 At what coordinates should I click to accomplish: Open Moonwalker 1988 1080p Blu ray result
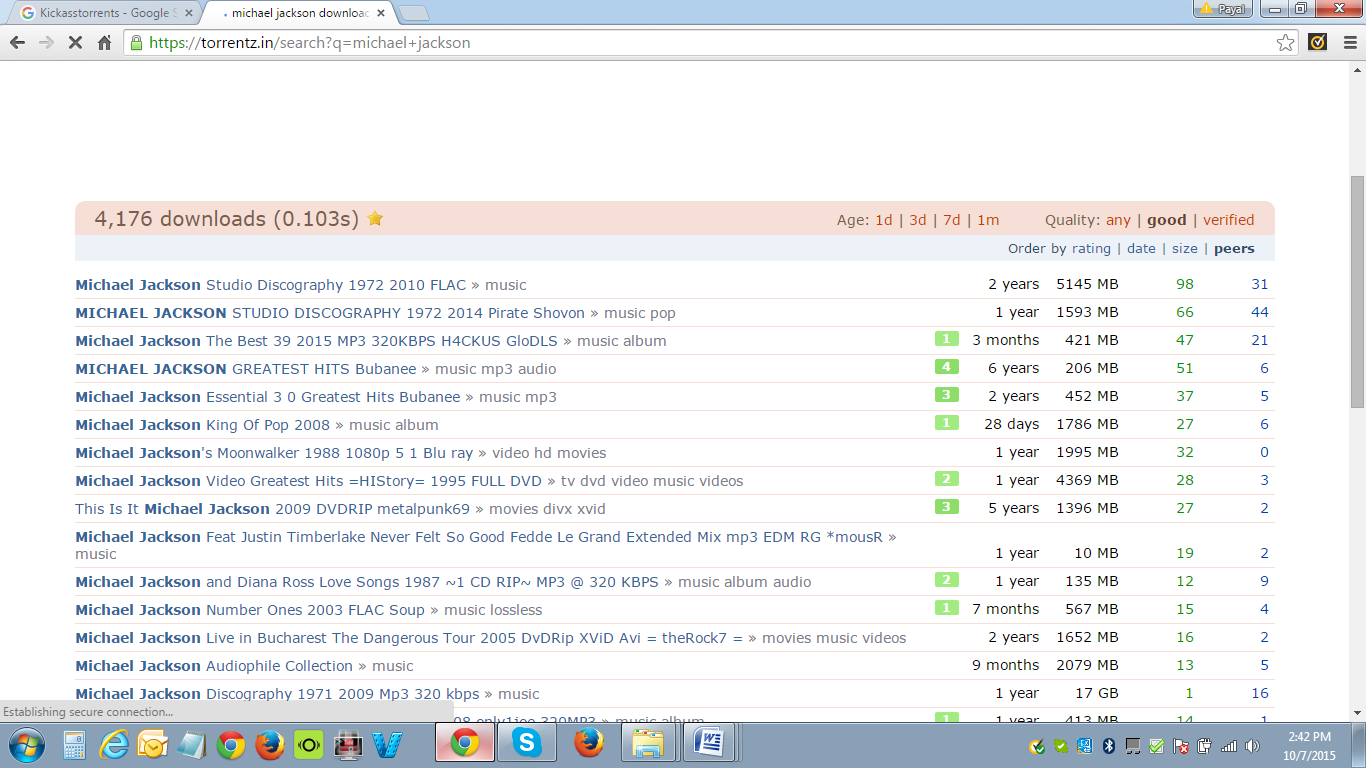pos(274,453)
